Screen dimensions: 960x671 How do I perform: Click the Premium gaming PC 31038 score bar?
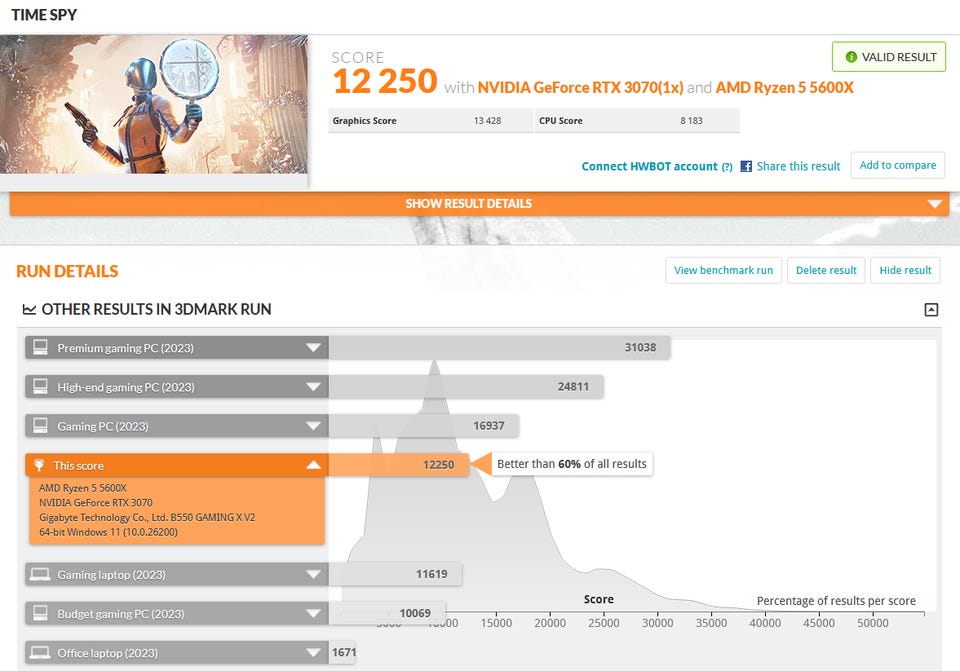click(499, 348)
